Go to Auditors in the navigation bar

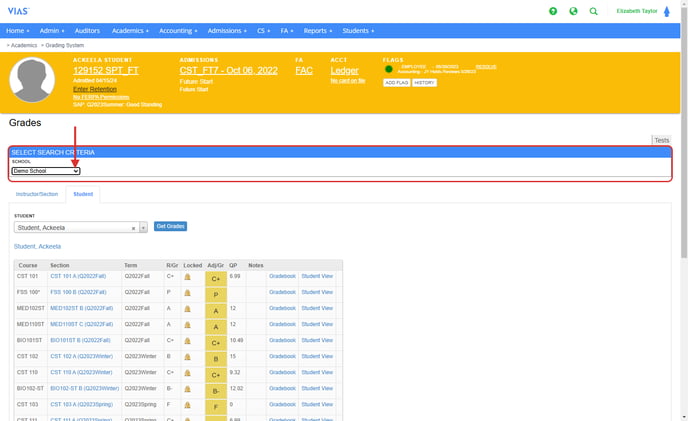[x=87, y=31]
